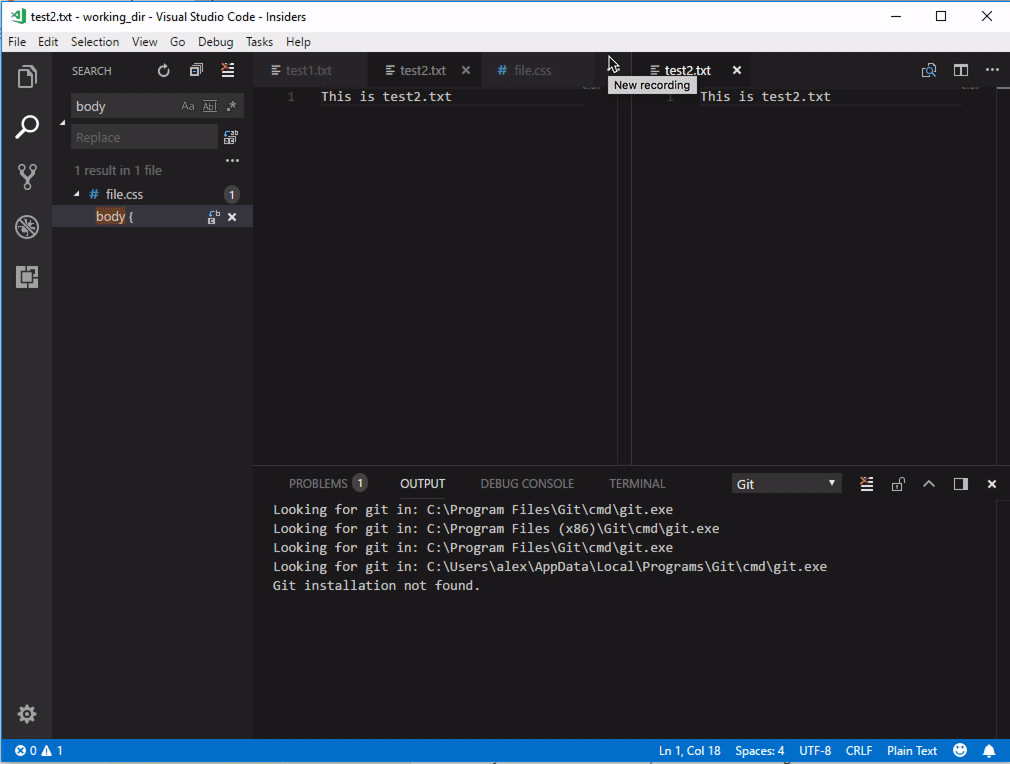Open the Go menu

click(x=177, y=42)
